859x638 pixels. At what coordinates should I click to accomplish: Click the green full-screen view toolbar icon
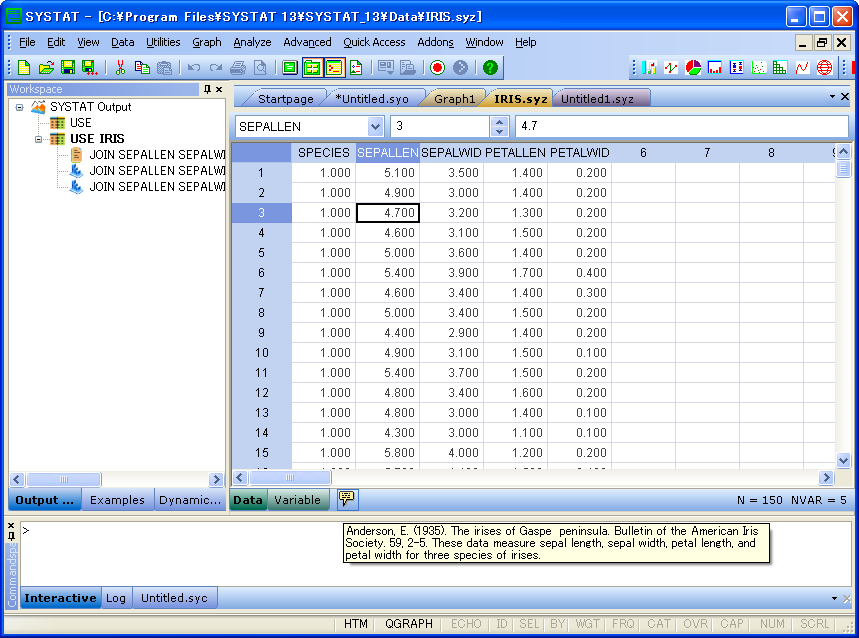290,67
